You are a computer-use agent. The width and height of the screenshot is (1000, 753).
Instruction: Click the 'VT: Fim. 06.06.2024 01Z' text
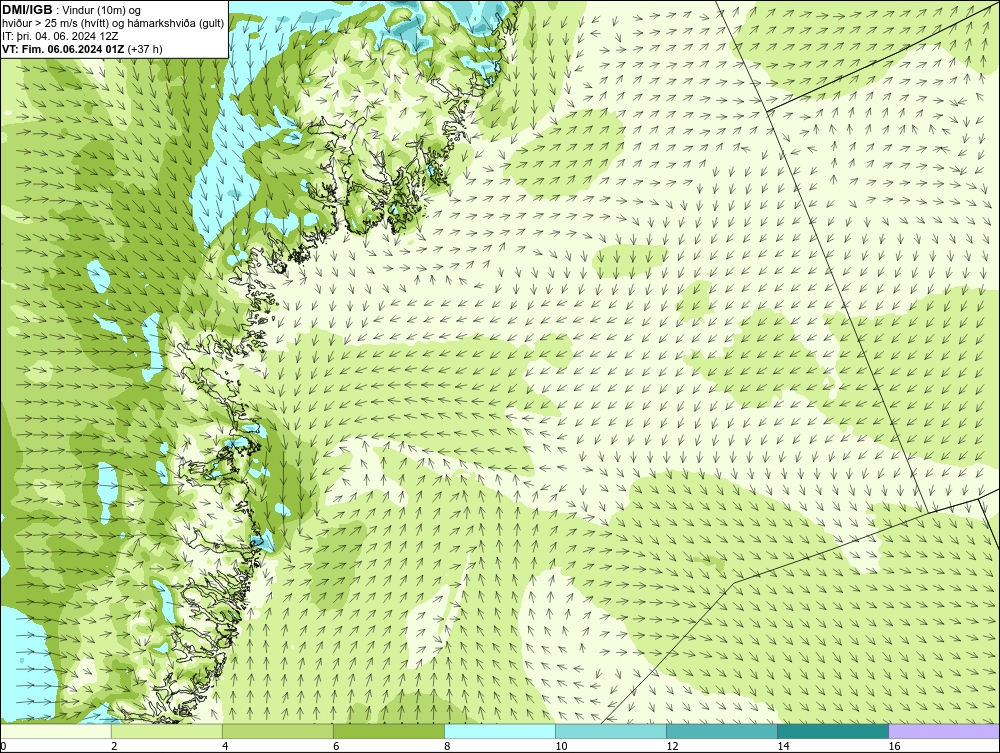coord(63,49)
